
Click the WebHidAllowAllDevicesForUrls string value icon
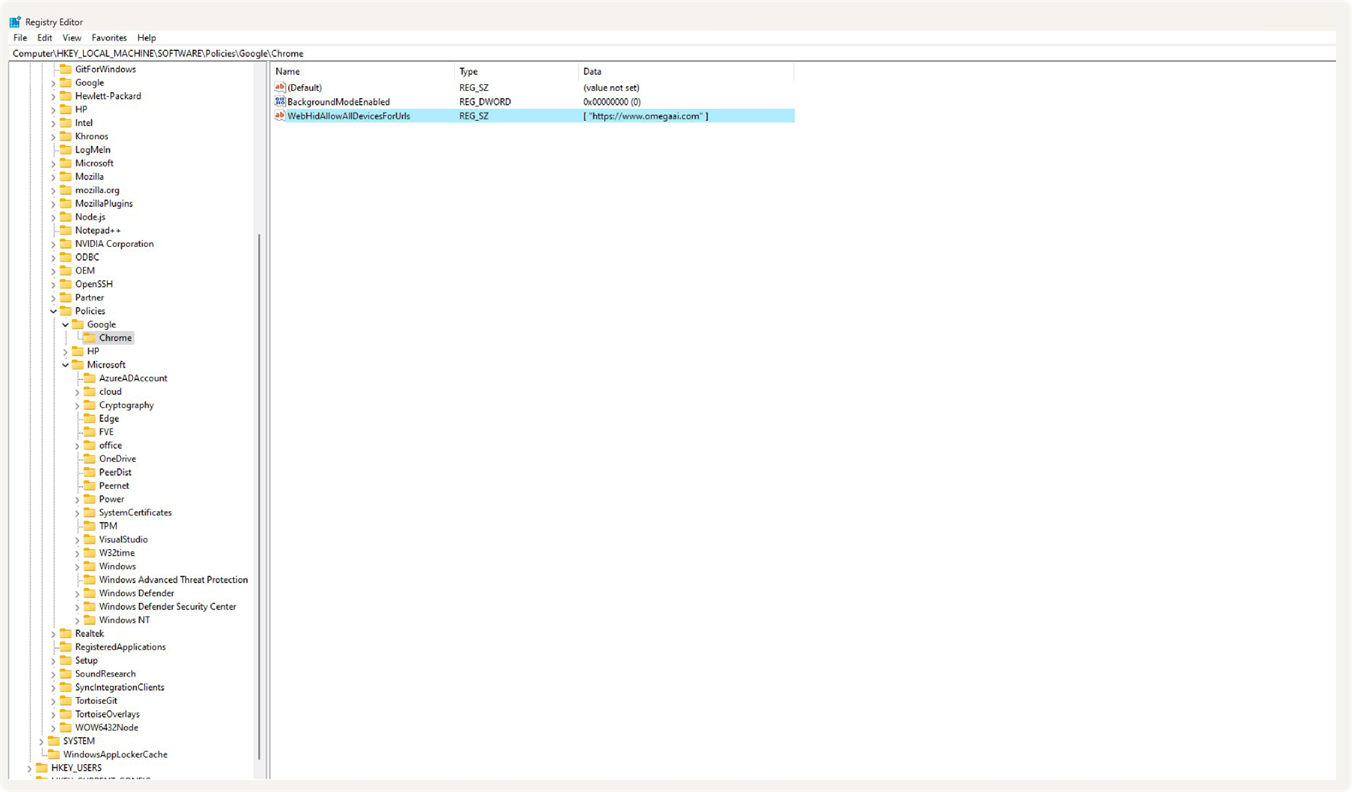280,116
